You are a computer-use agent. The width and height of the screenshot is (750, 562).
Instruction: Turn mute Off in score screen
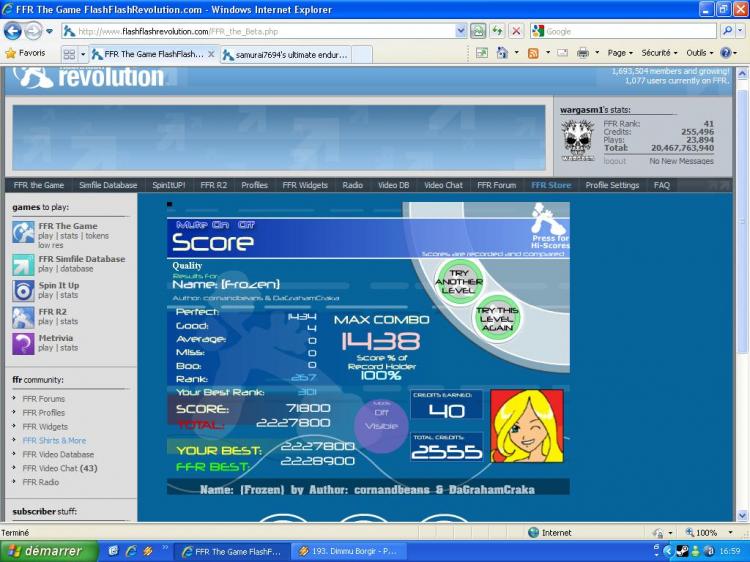click(246, 225)
